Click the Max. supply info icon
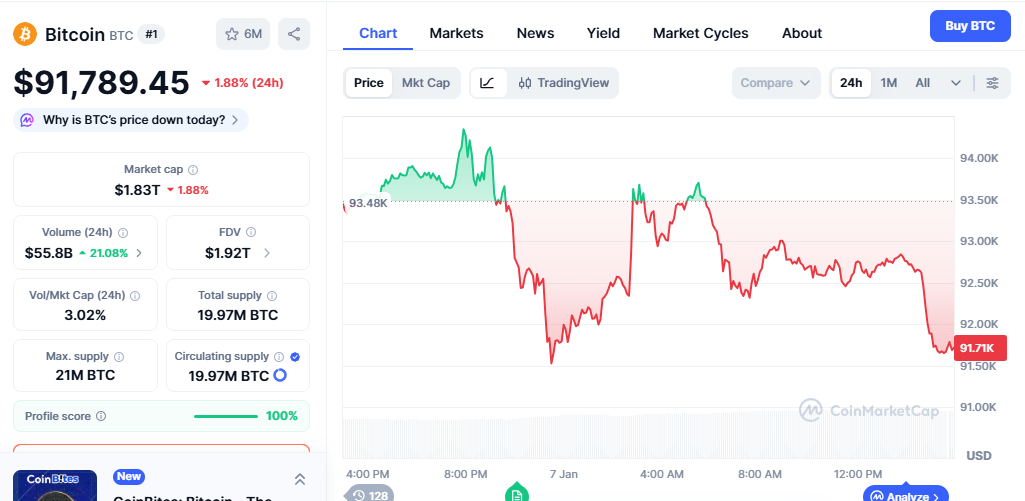This screenshot has width=1025, height=501. [119, 357]
